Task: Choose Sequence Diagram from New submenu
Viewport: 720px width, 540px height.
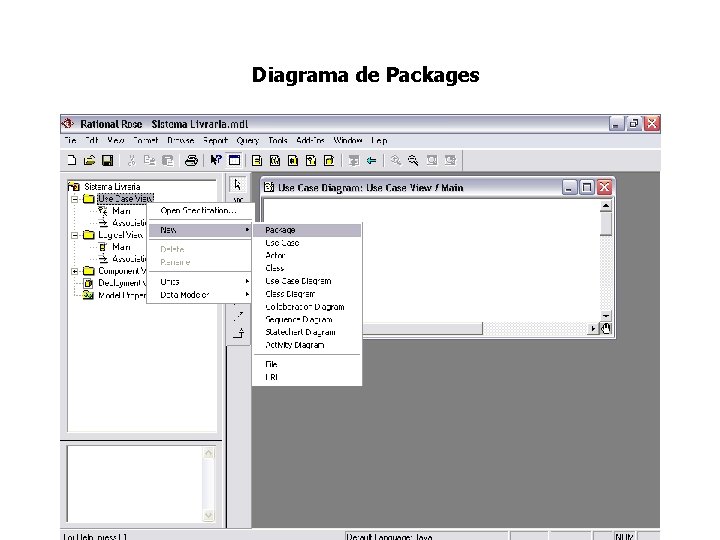Action: (x=307, y=320)
